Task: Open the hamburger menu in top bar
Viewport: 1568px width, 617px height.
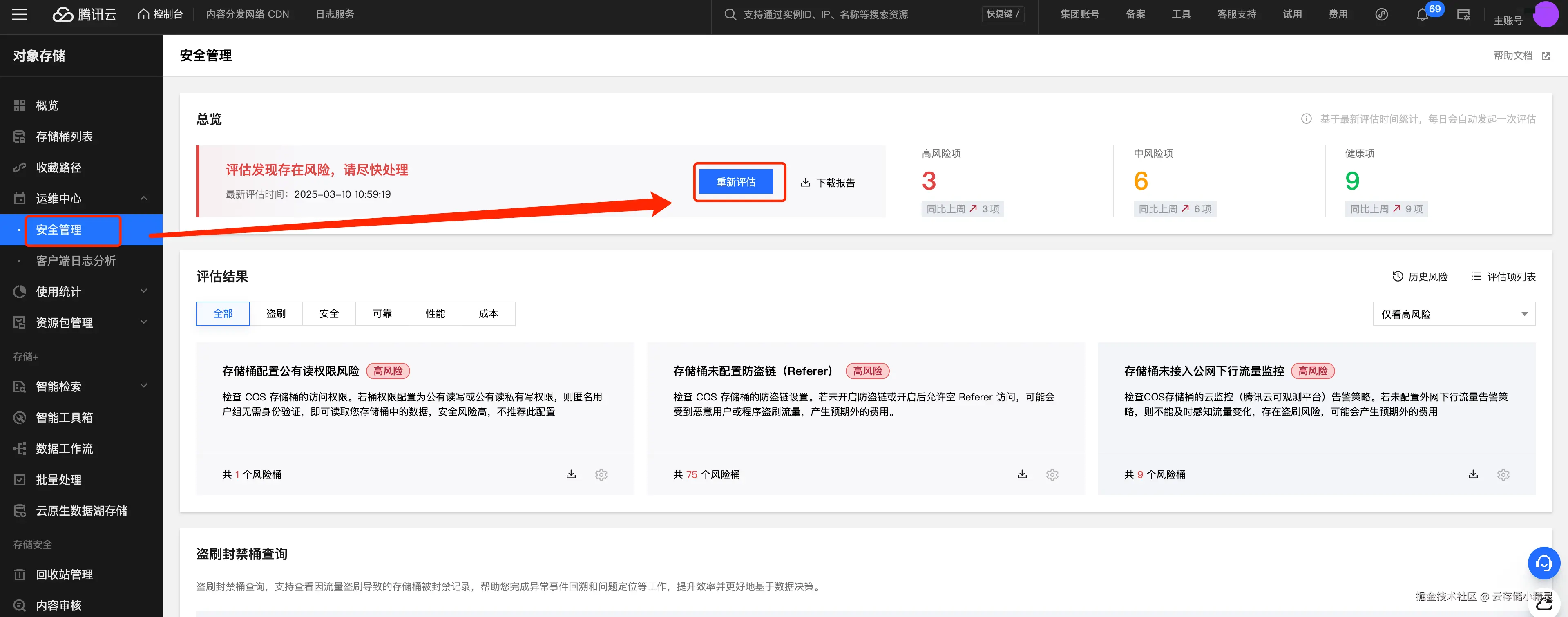Action: pyautogui.click(x=20, y=14)
